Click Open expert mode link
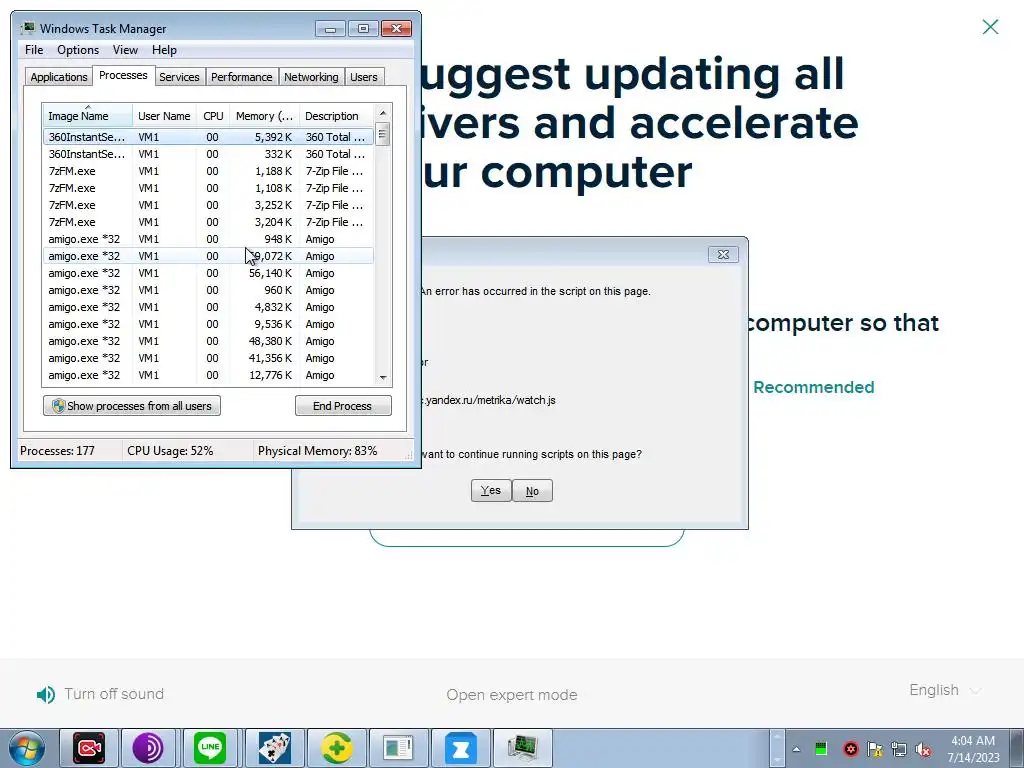This screenshot has height=768, width=1024. pyautogui.click(x=512, y=695)
